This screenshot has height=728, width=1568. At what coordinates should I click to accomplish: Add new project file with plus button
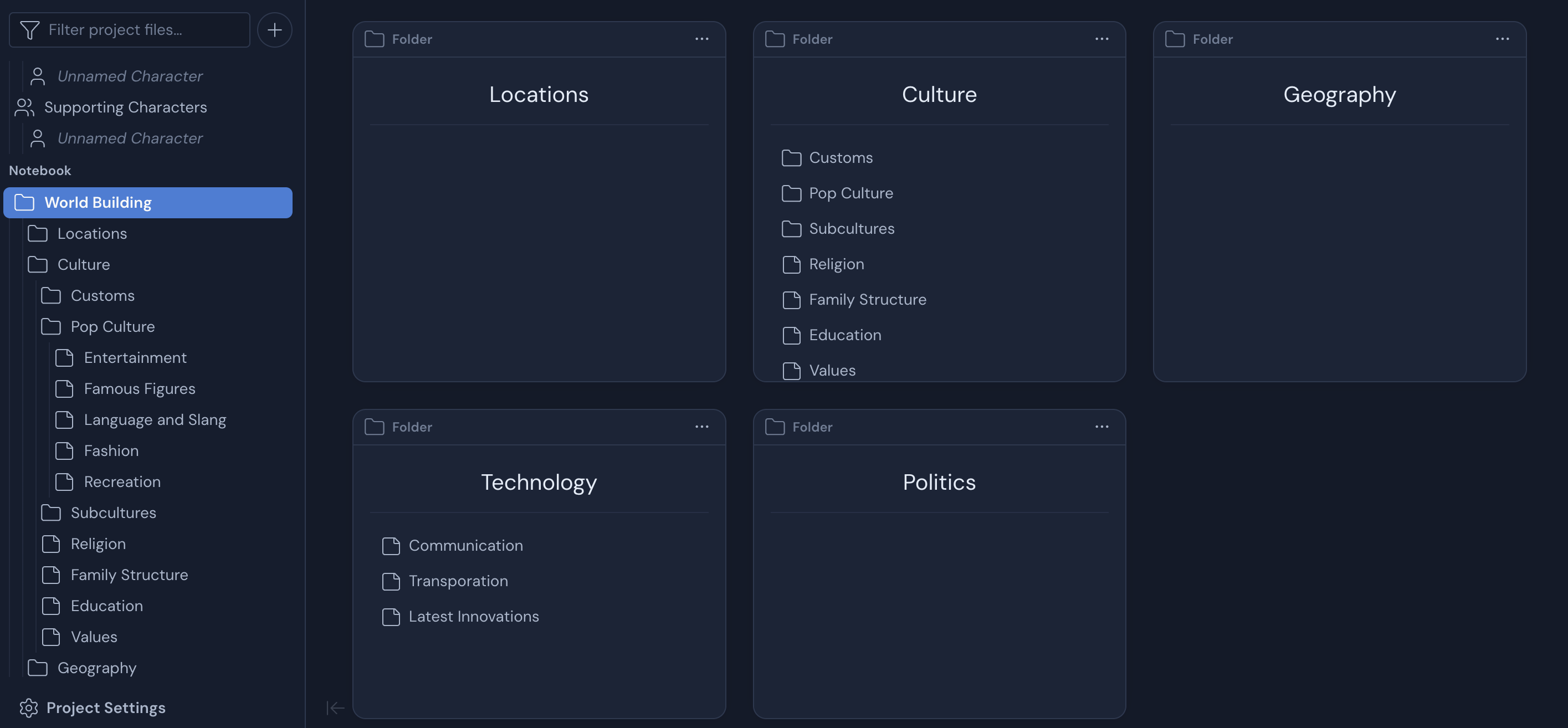(x=274, y=30)
